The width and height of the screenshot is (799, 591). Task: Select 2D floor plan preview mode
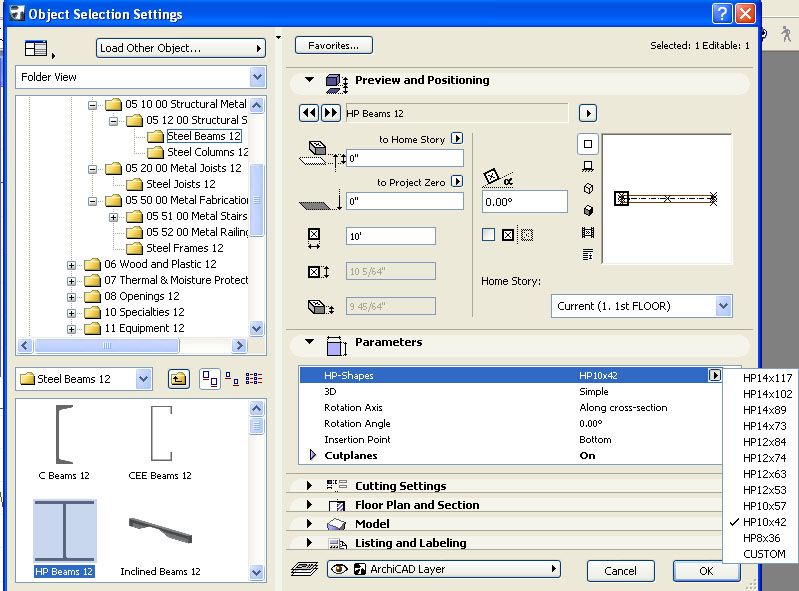click(589, 144)
